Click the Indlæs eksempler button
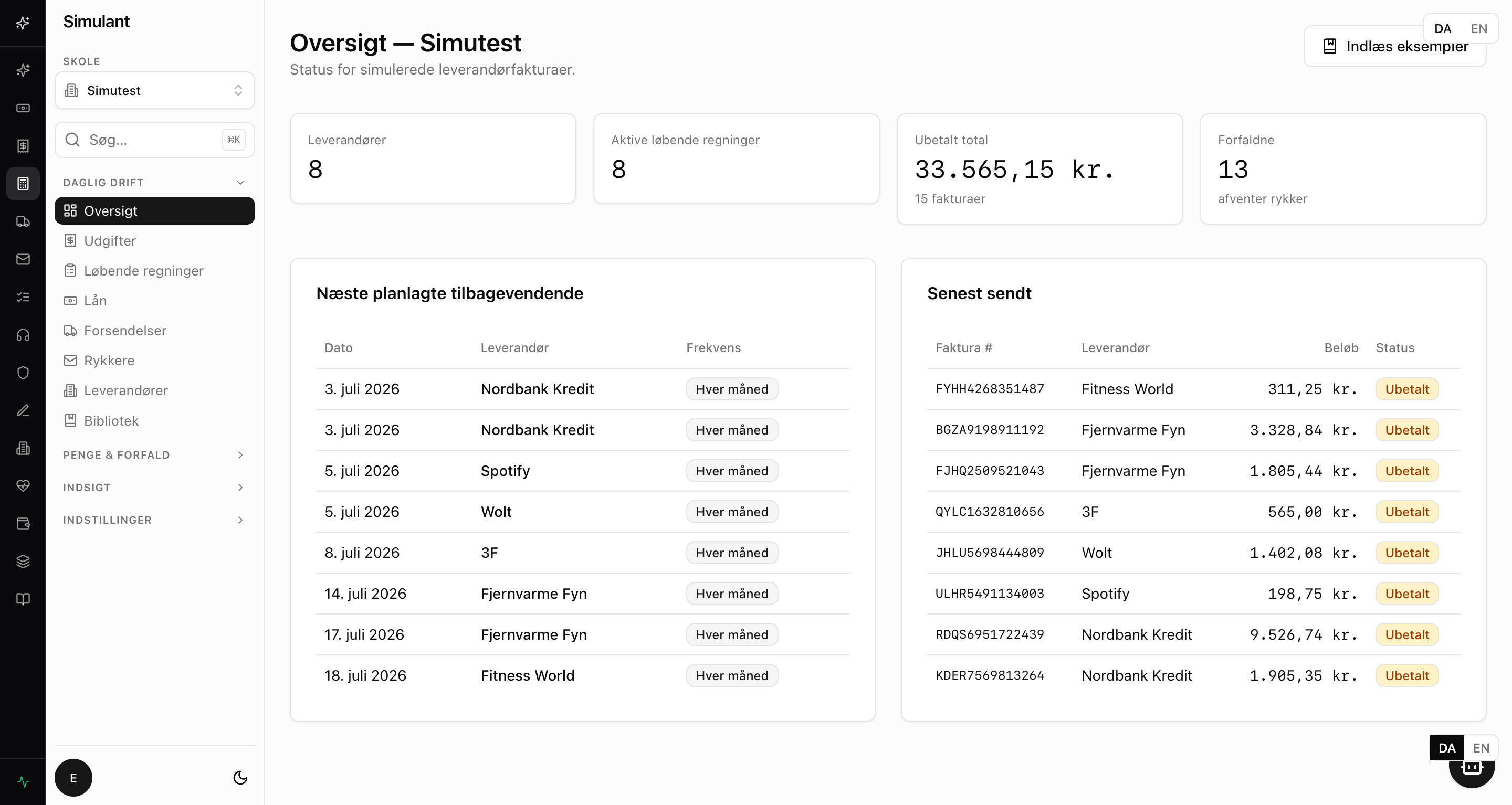 click(x=1394, y=46)
